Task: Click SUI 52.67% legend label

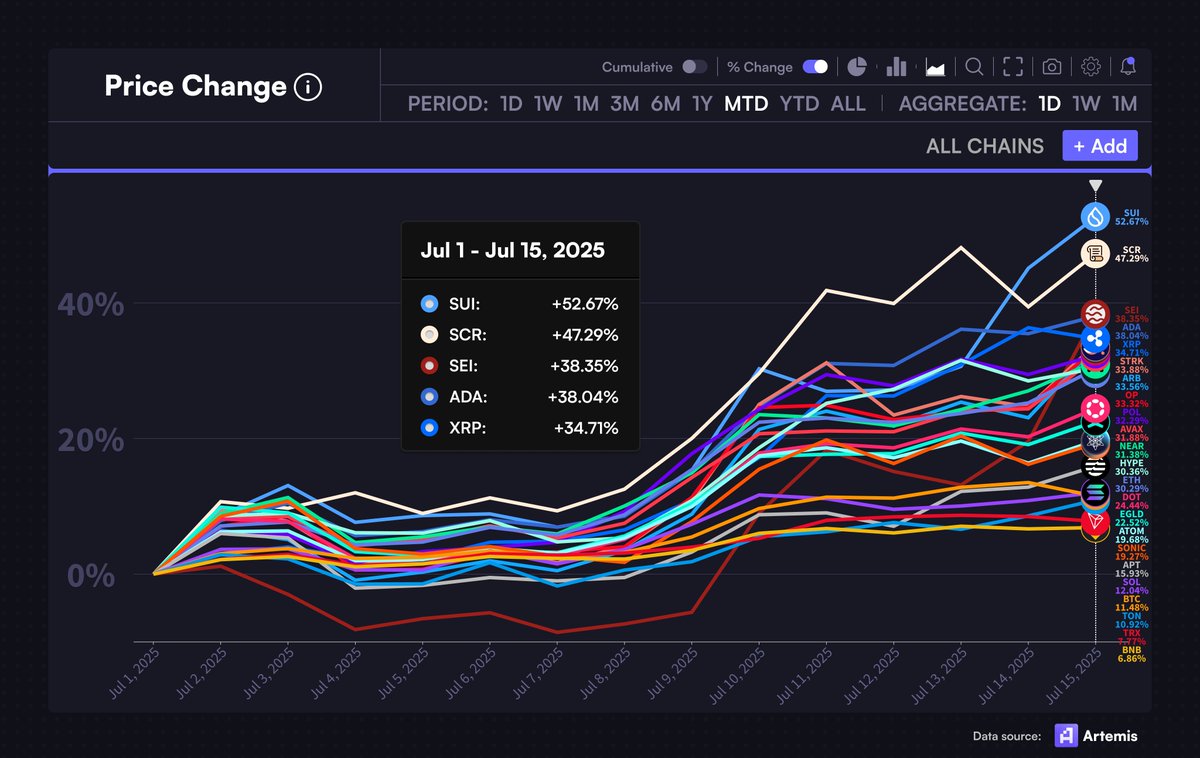Action: click(1131, 217)
